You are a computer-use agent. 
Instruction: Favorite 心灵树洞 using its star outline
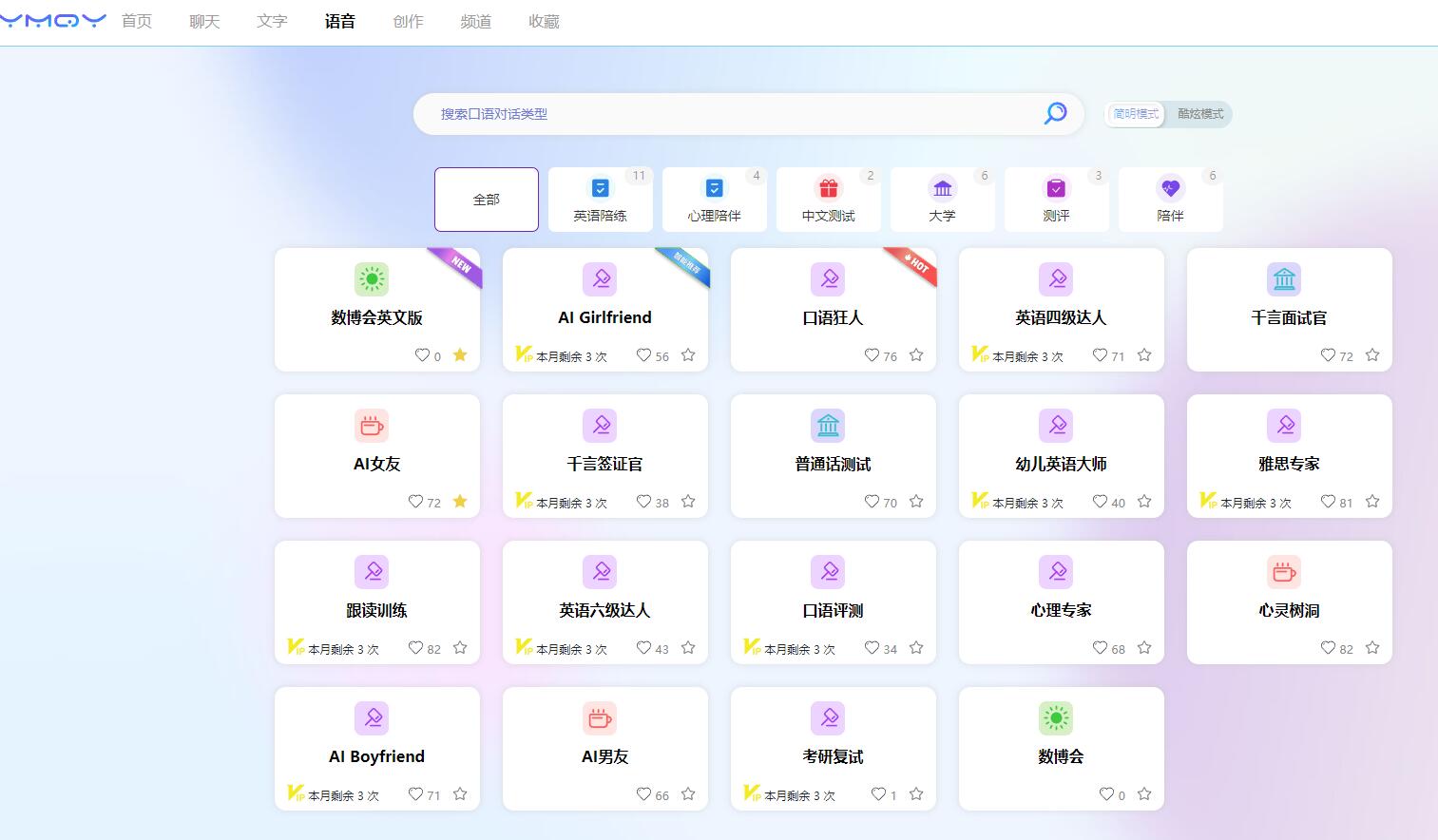(x=1371, y=647)
